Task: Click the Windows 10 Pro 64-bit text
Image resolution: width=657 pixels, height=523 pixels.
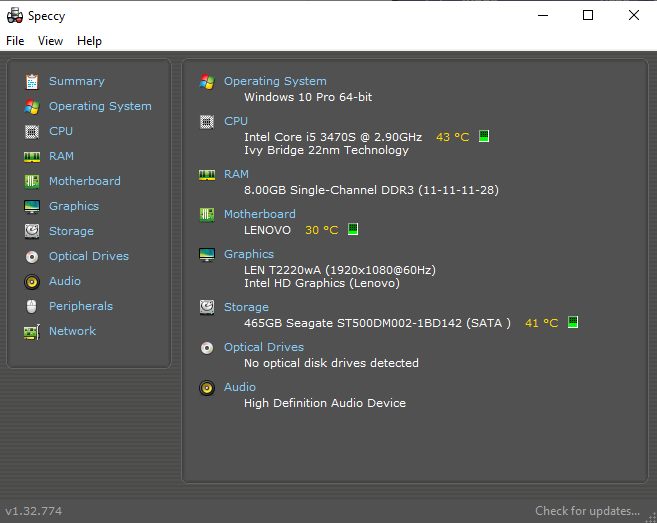Action: (x=308, y=97)
